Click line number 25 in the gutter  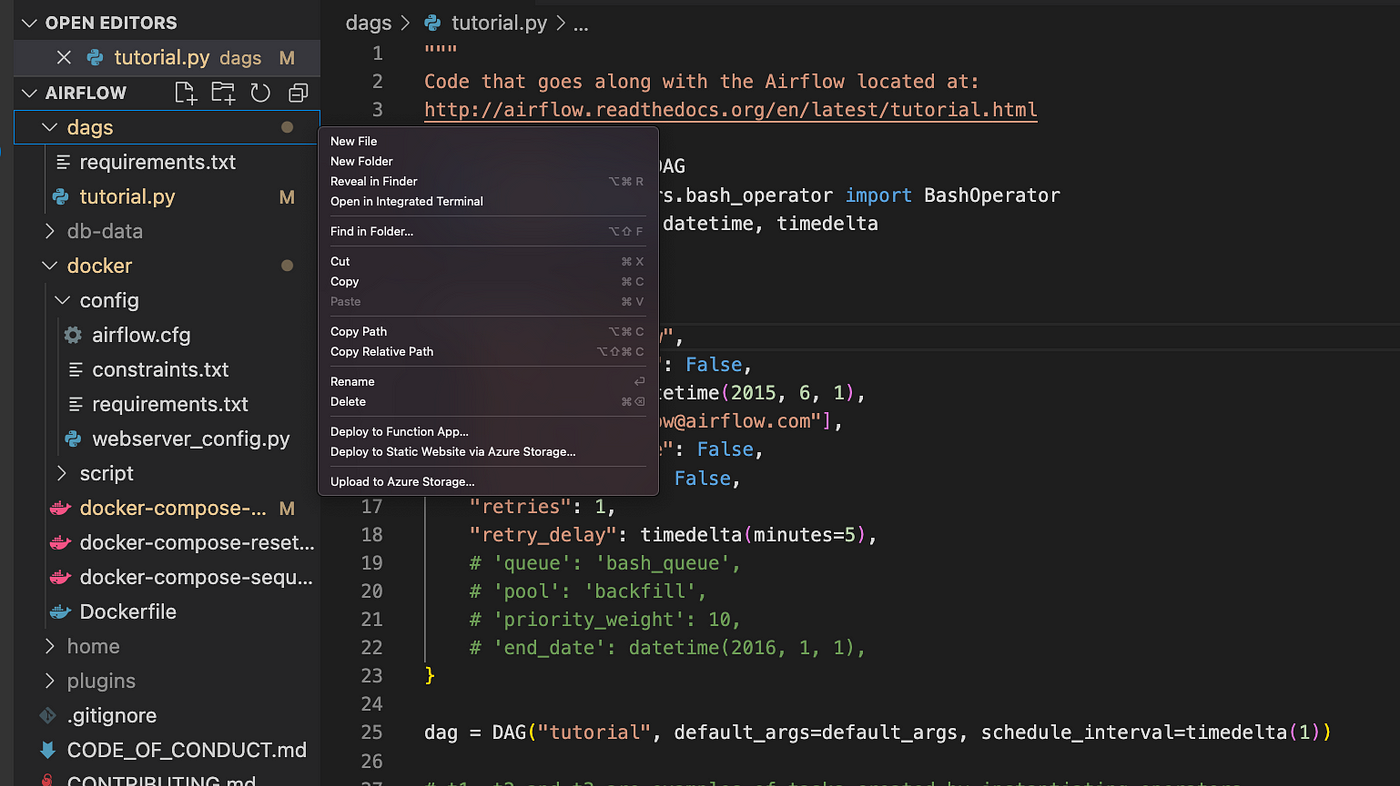point(371,732)
